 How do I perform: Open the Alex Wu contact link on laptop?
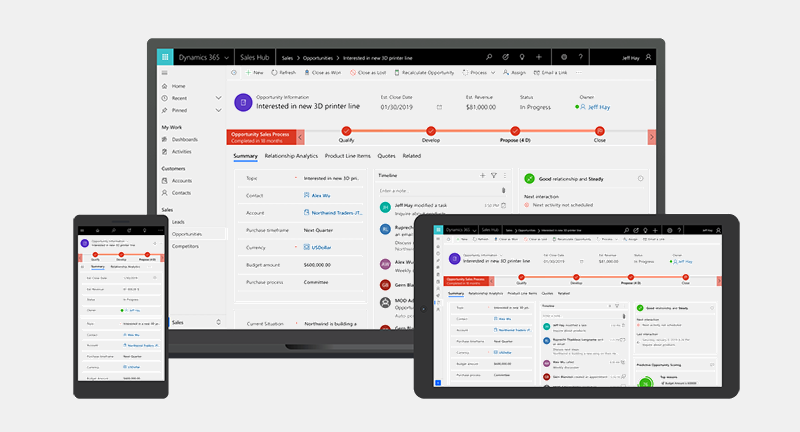click(x=321, y=195)
